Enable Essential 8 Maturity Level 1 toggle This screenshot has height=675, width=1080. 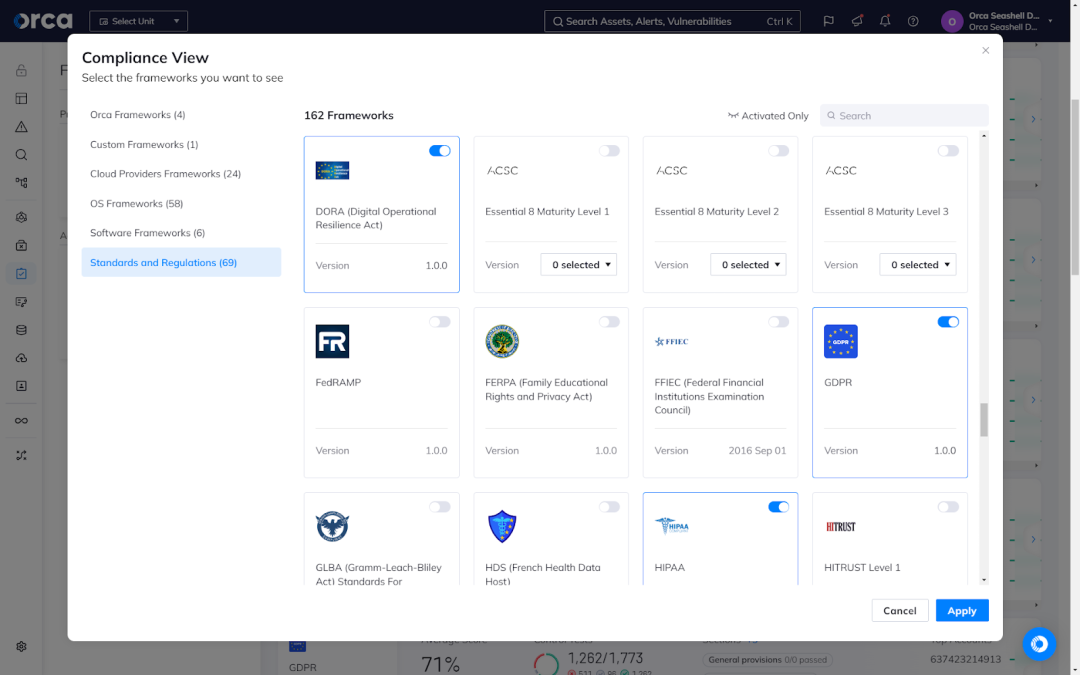pyautogui.click(x=609, y=151)
